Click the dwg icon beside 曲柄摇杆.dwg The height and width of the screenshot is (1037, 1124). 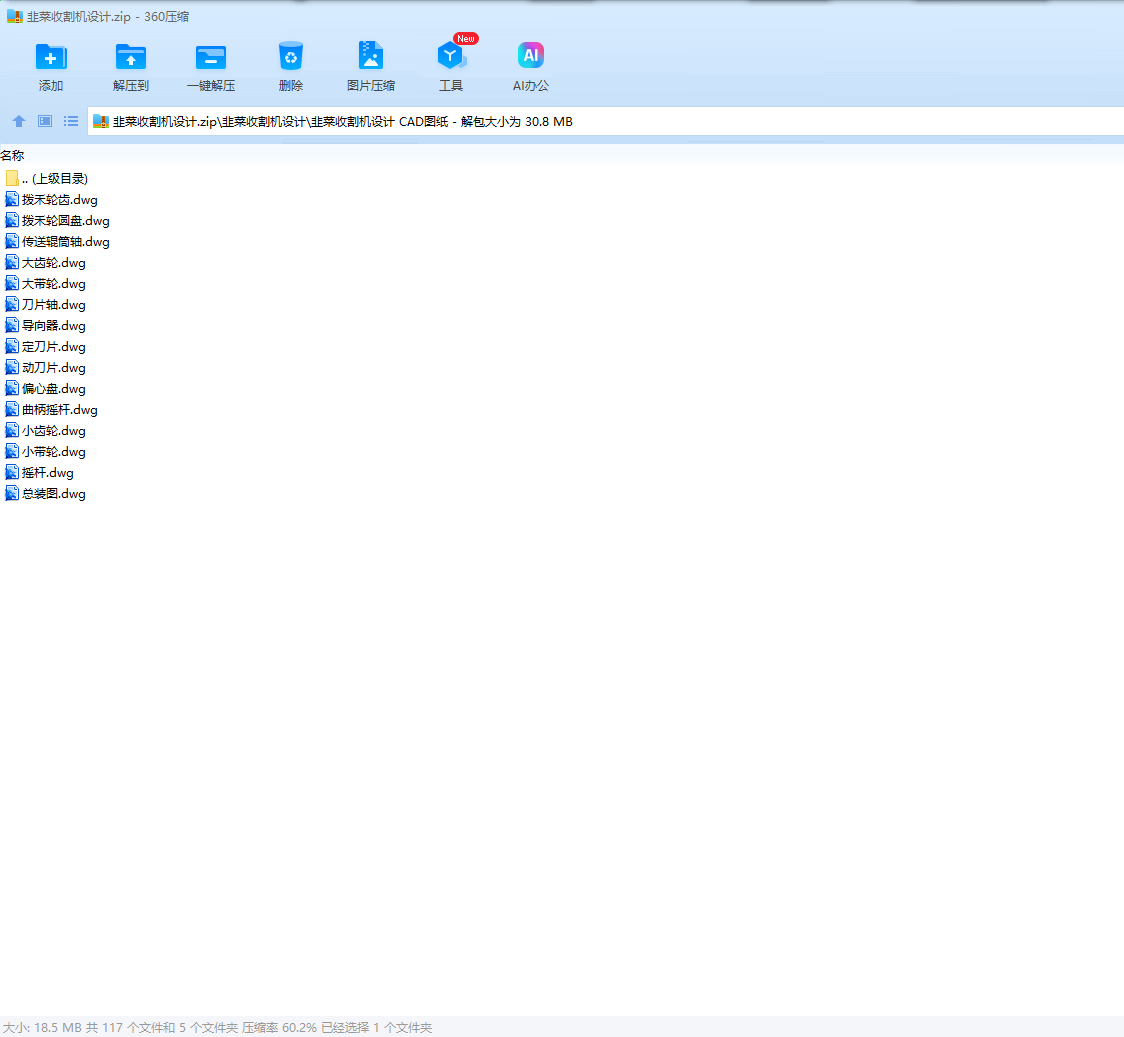point(12,410)
